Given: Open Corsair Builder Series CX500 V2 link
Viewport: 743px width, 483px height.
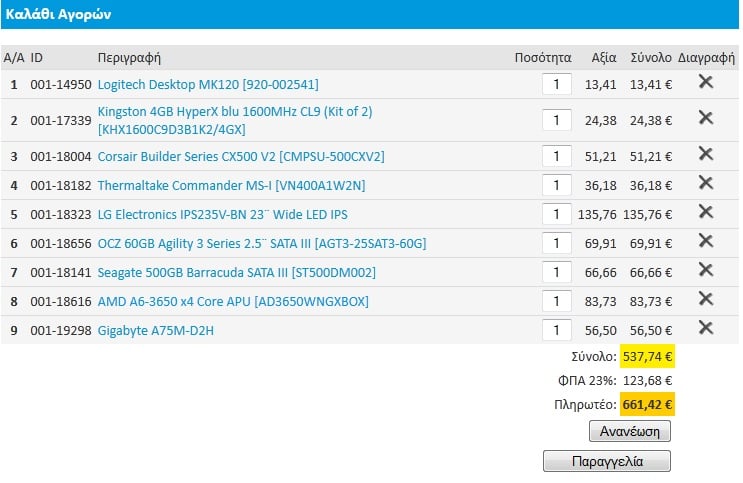Looking at the screenshot, I should tap(241, 156).
